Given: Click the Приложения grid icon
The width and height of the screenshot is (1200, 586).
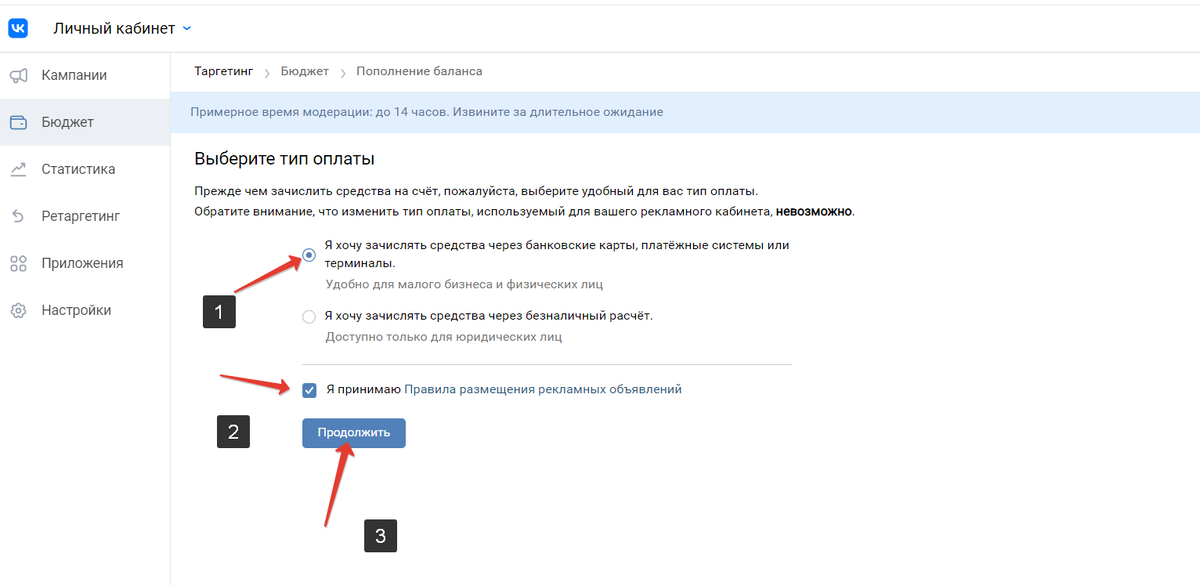Looking at the screenshot, I should (x=18, y=263).
